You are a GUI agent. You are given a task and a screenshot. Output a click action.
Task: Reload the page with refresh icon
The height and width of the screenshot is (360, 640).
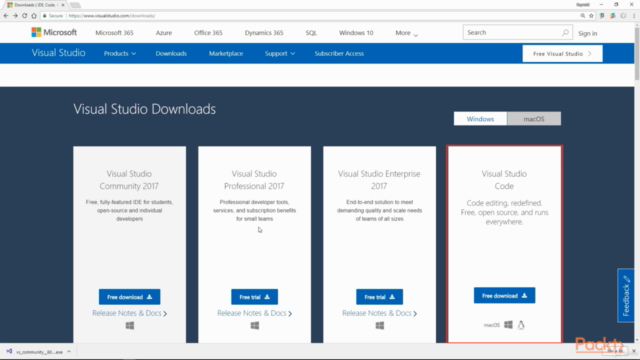(x=24, y=16)
